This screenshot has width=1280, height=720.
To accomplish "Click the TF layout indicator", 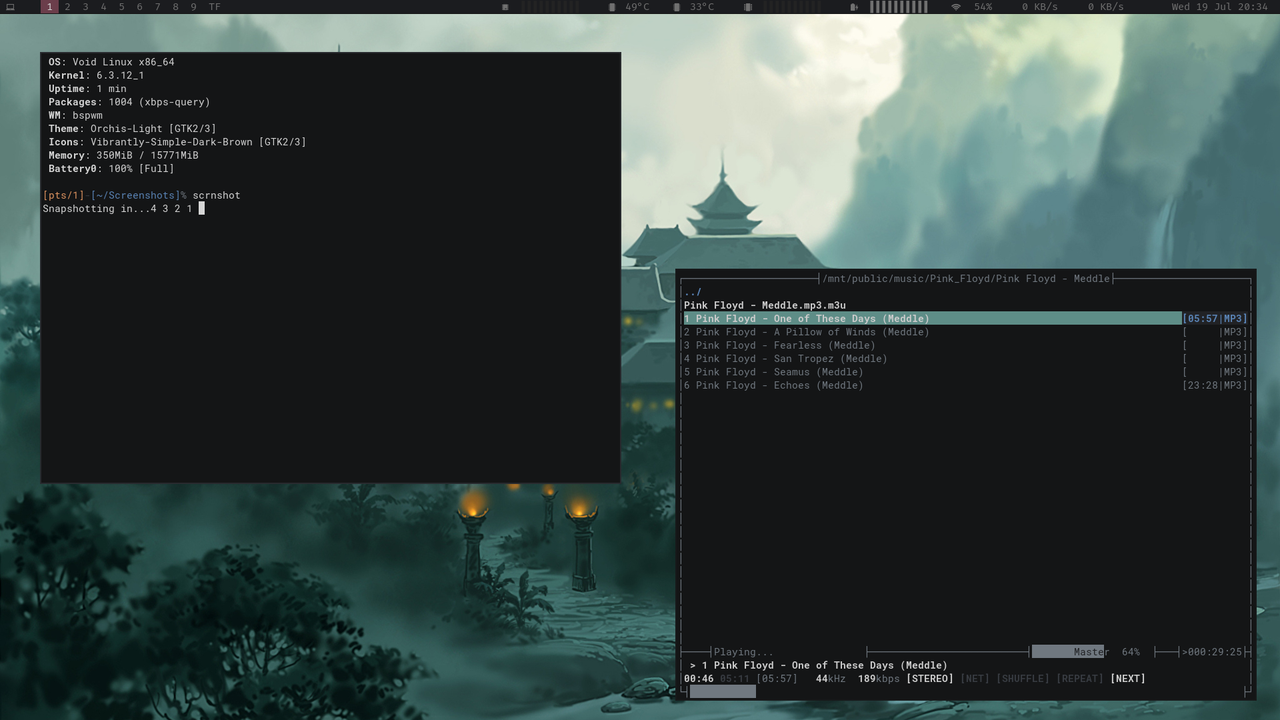I will click(215, 7).
